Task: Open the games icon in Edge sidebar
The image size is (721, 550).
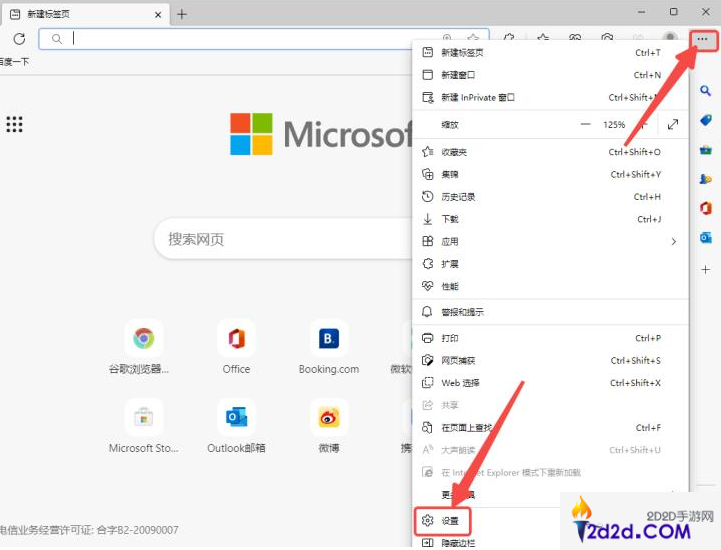Action: click(x=705, y=179)
